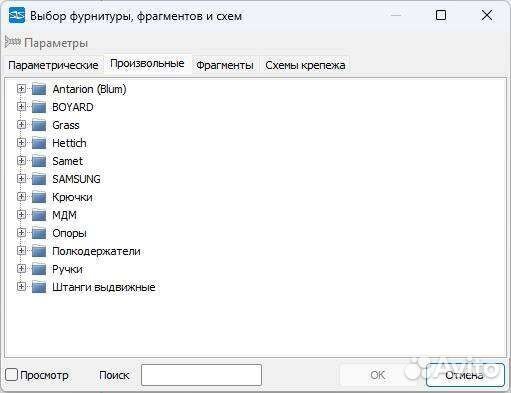
Task: Click the Штанги выдвижные folder icon
Action: 39,287
